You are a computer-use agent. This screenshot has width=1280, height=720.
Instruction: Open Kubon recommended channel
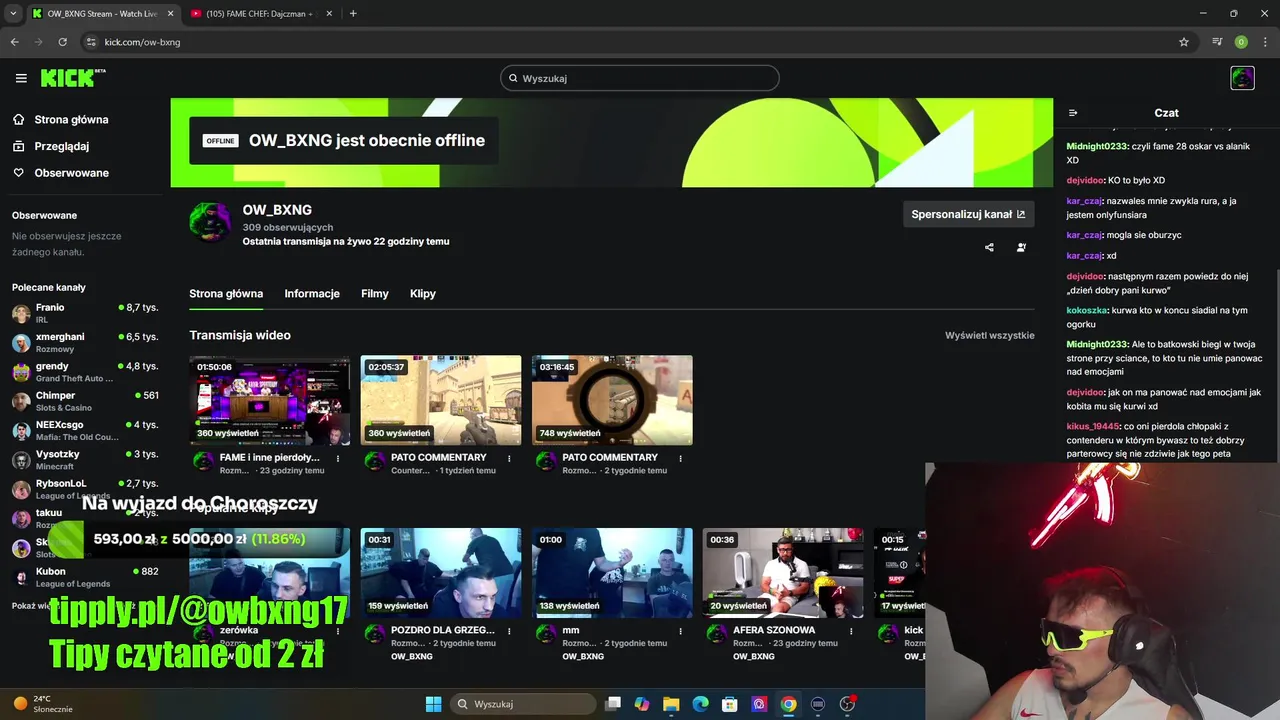click(x=85, y=577)
